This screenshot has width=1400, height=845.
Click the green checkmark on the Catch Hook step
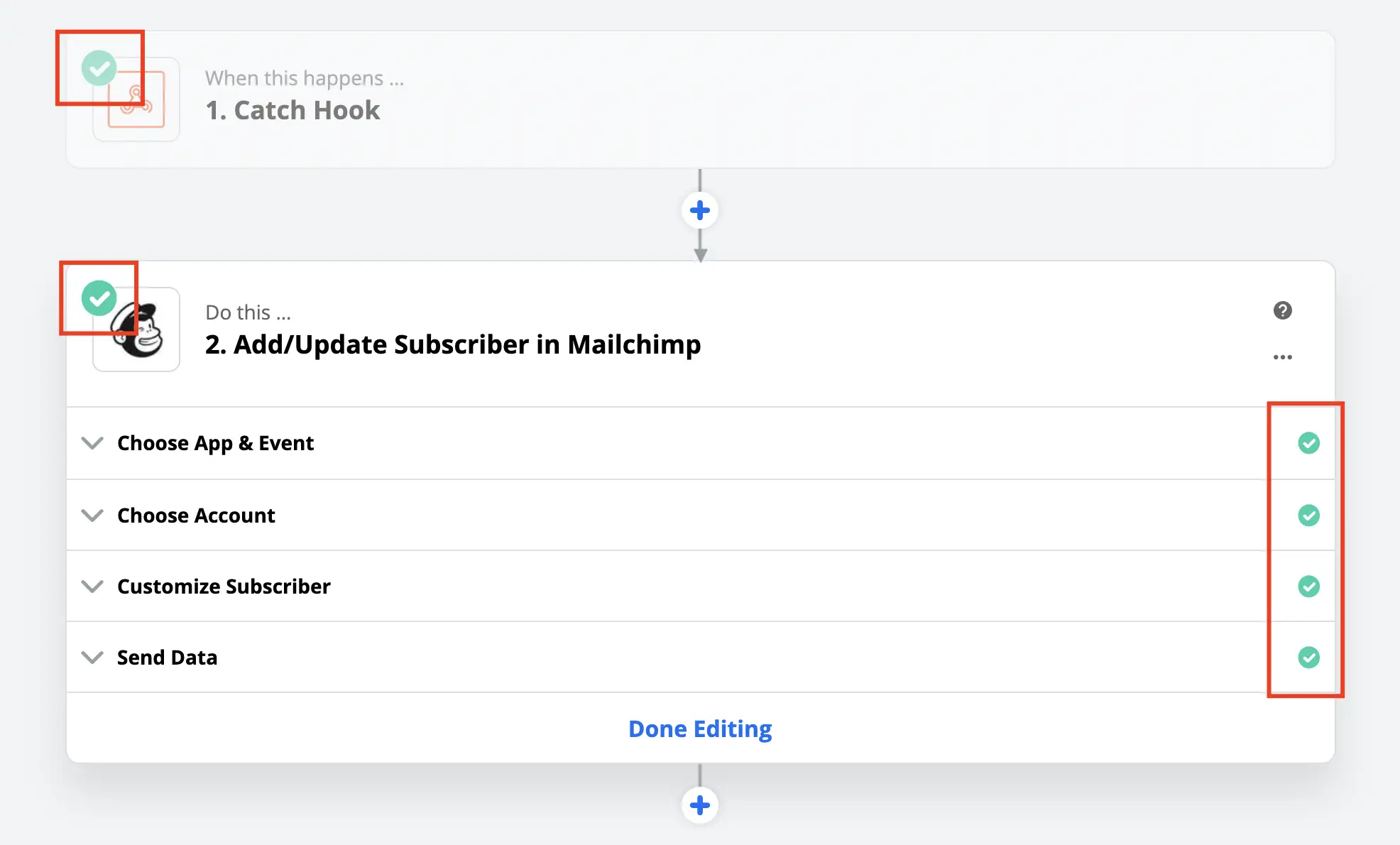(x=99, y=68)
